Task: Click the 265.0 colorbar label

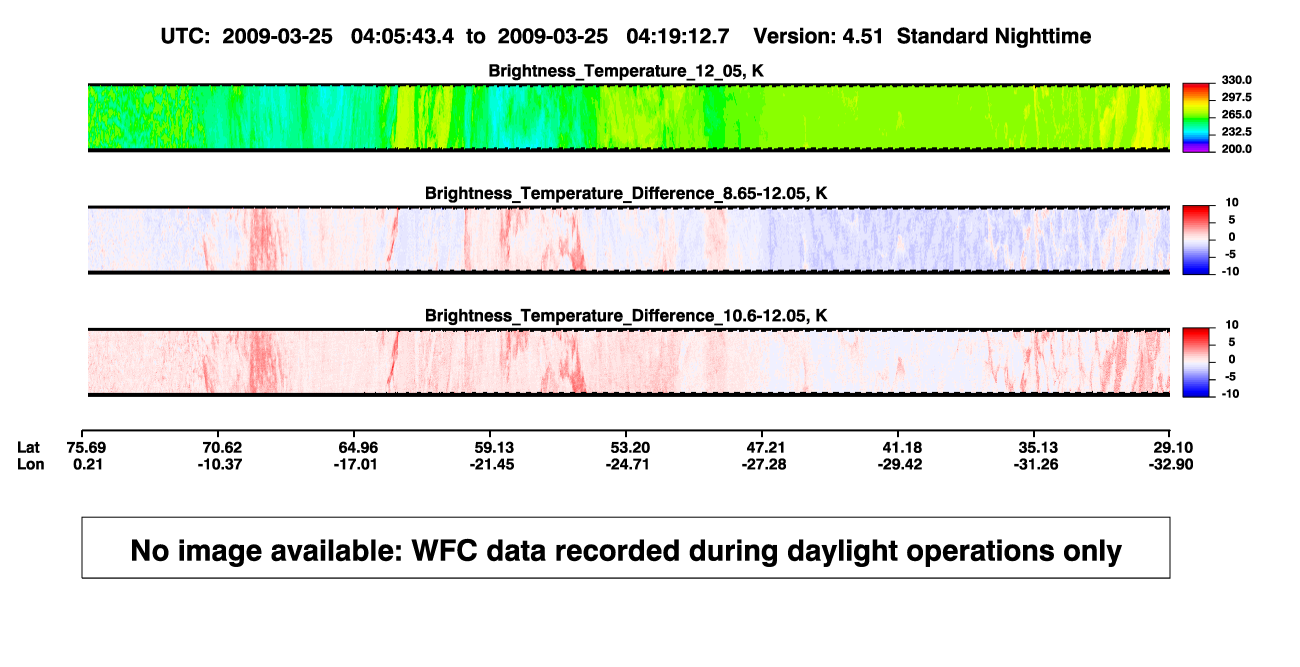Action: (1237, 115)
